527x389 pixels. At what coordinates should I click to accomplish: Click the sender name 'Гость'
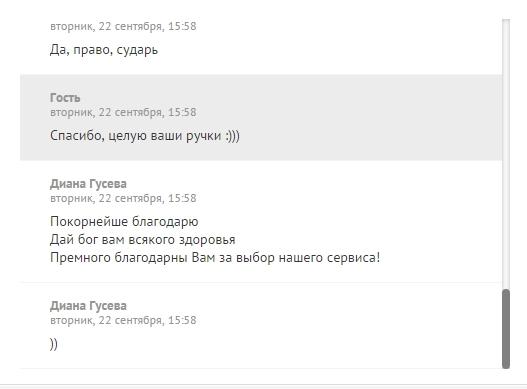pos(65,98)
